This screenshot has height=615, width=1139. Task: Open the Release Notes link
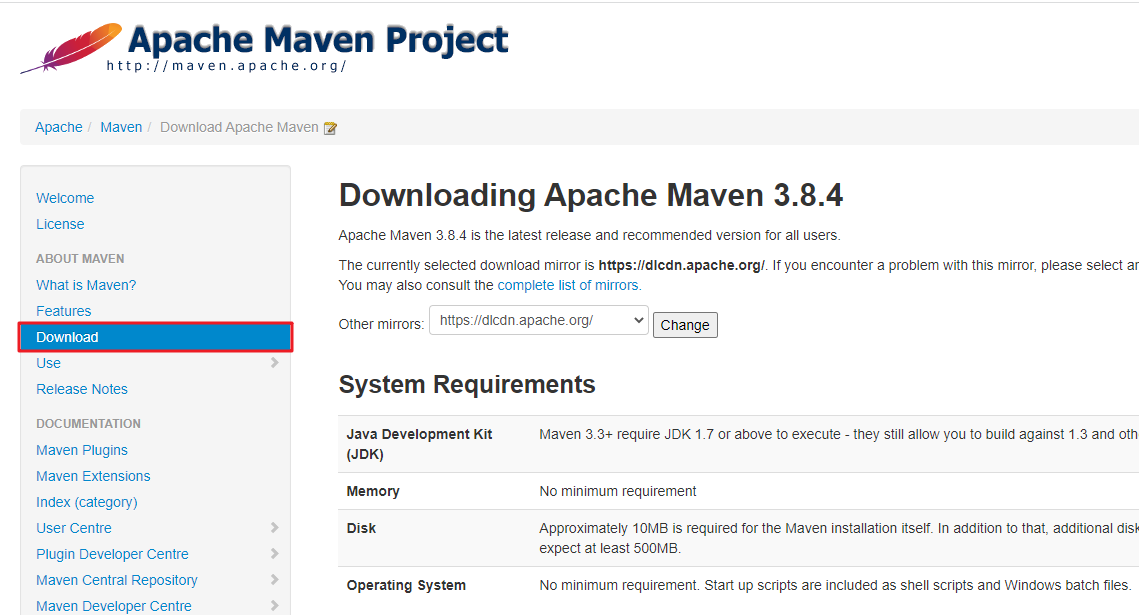[x=82, y=389]
